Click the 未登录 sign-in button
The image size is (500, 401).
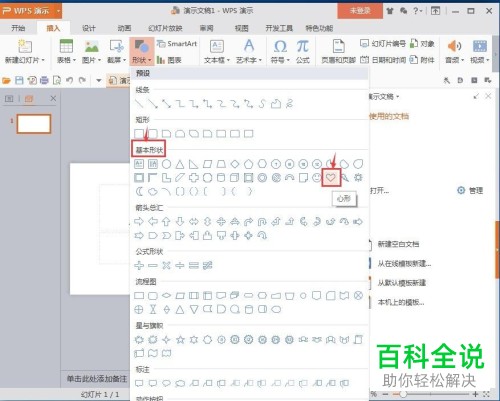pyautogui.click(x=360, y=11)
